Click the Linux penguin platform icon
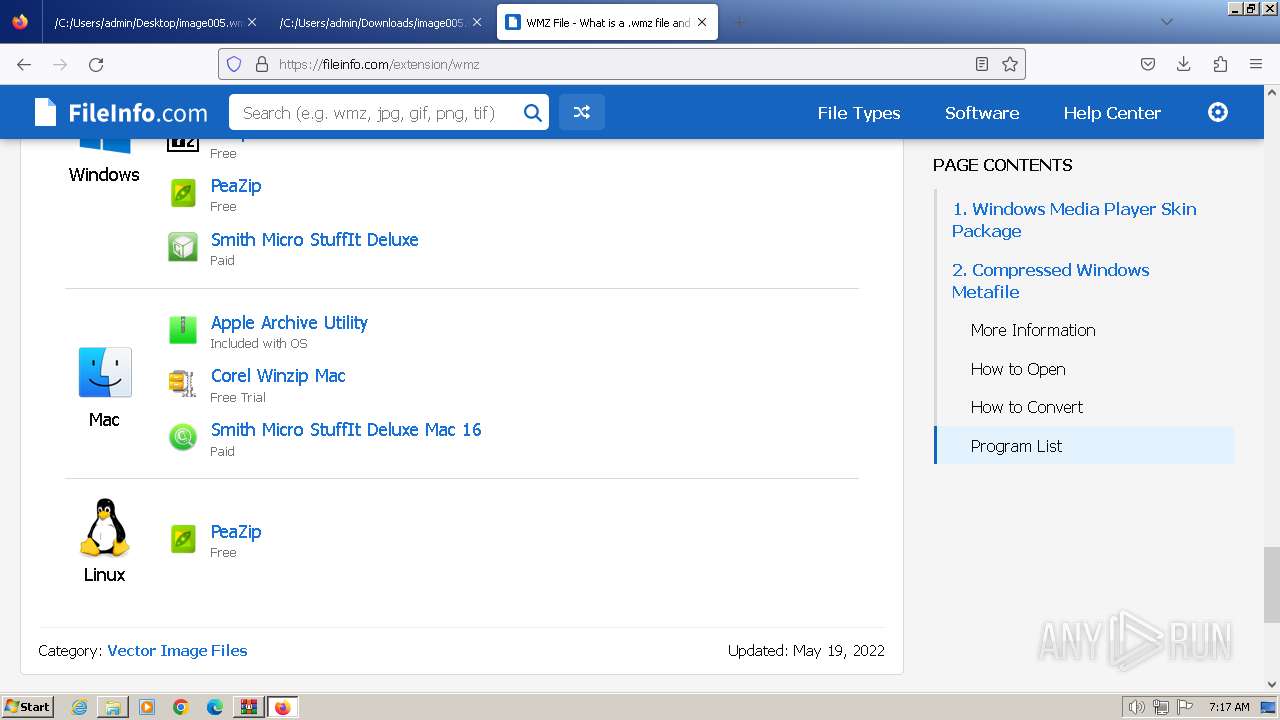The image size is (1280, 720). click(105, 527)
